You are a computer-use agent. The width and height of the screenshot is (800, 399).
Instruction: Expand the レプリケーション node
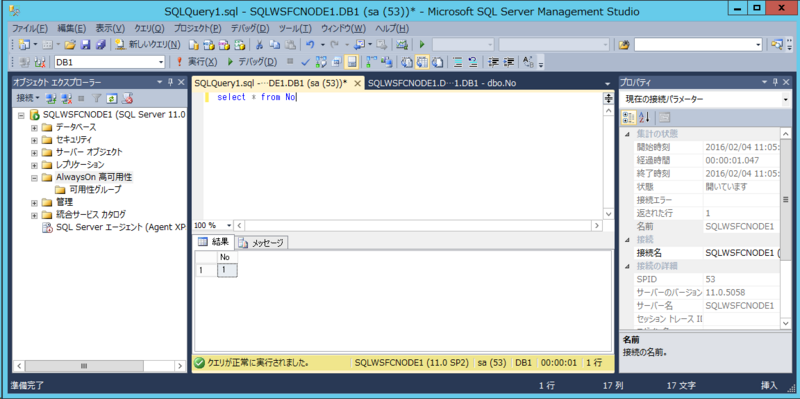pyautogui.click(x=34, y=165)
